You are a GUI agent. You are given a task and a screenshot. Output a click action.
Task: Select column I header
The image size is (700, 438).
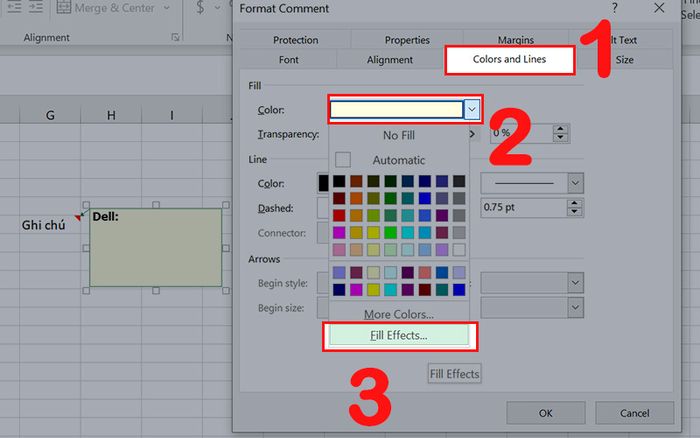[x=172, y=115]
